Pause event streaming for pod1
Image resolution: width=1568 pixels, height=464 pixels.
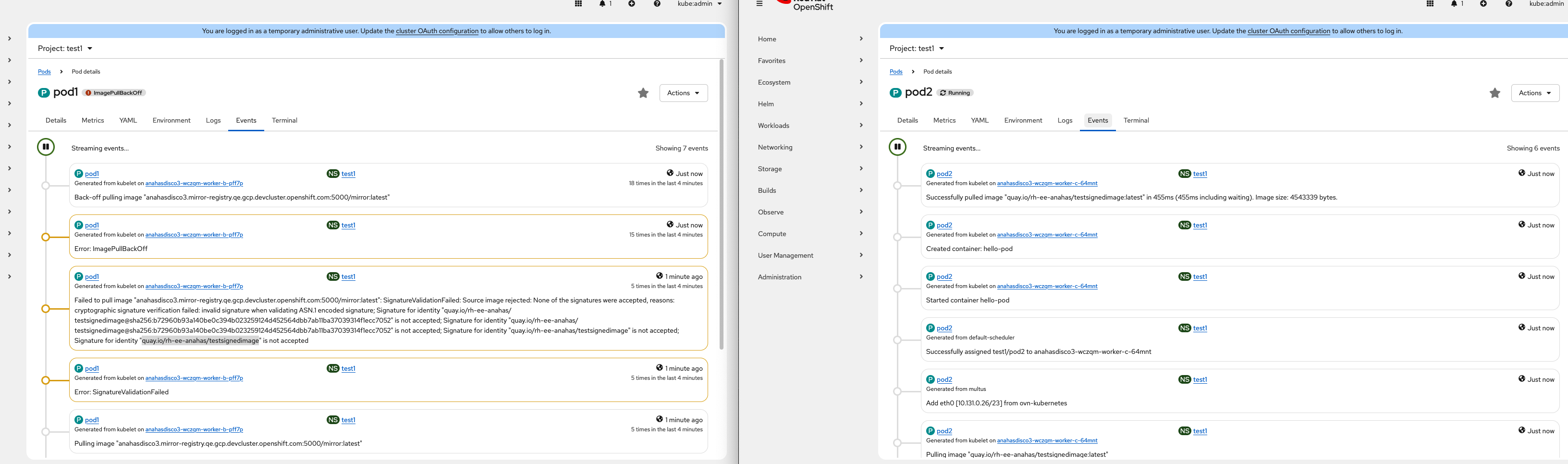click(x=46, y=147)
